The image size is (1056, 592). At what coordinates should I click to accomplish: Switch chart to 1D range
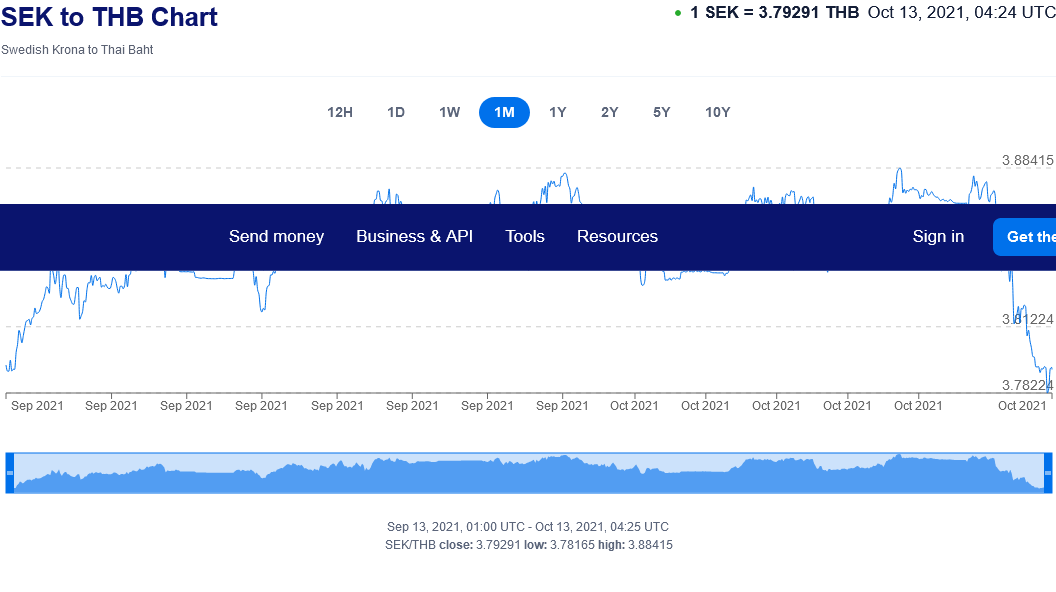(x=396, y=112)
